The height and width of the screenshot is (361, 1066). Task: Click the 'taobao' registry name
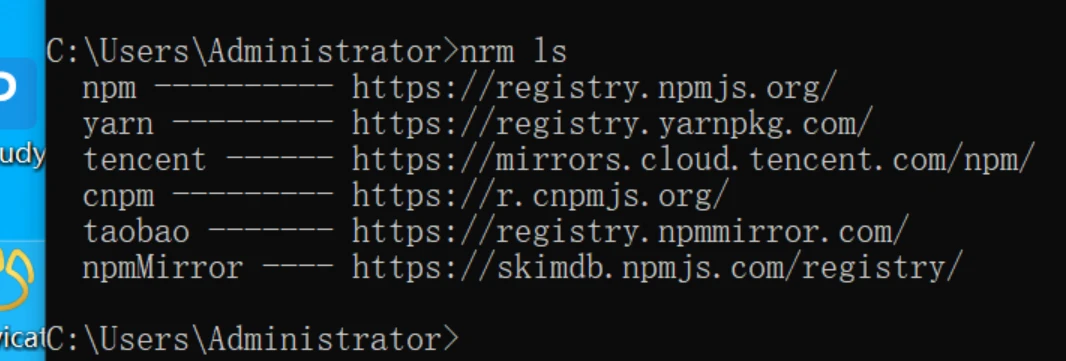136,232
